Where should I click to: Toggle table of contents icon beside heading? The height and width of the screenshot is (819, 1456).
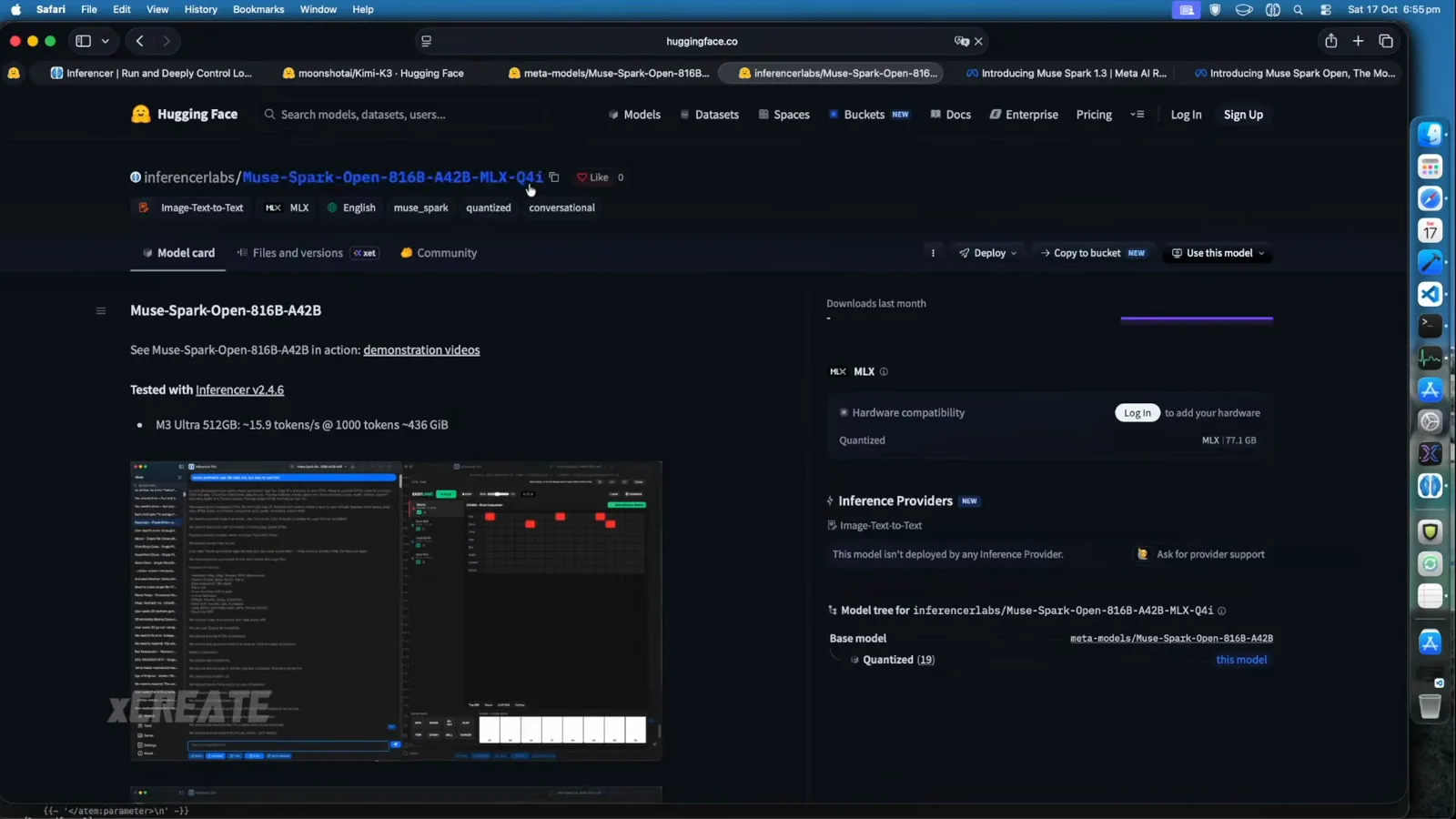[x=101, y=310]
